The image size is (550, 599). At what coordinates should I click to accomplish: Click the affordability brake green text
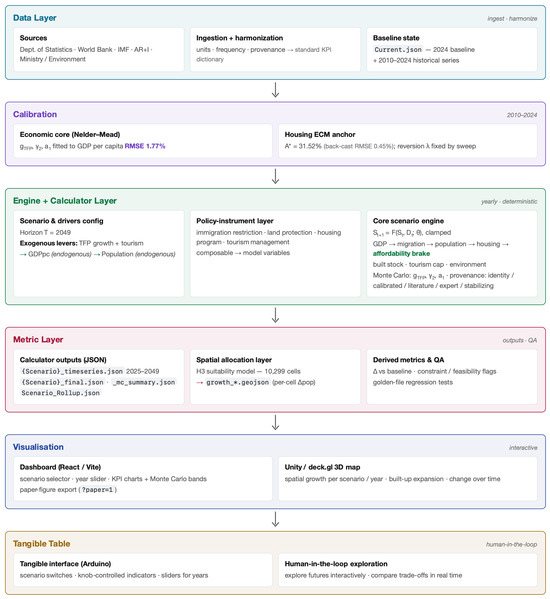401,254
